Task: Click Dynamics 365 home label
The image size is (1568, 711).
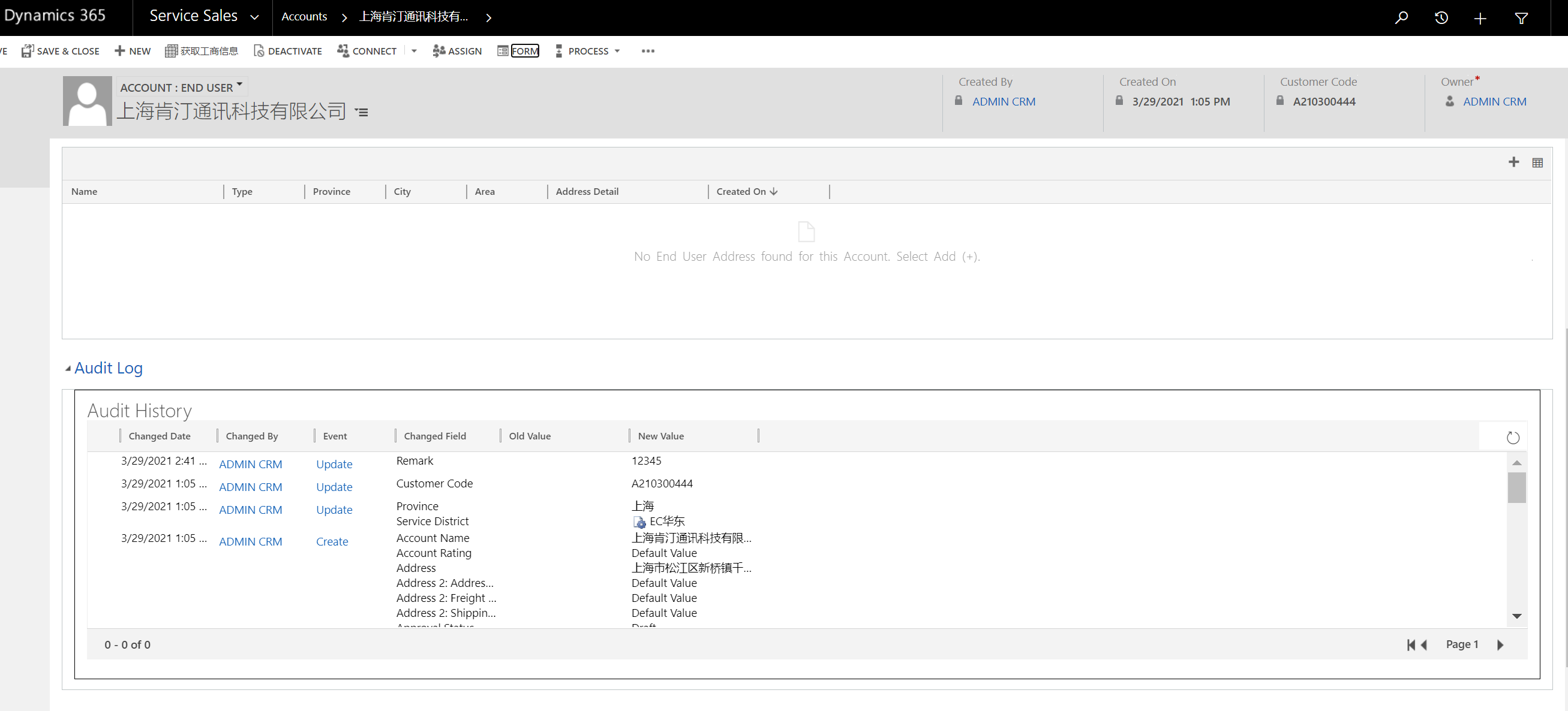Action: (55, 15)
